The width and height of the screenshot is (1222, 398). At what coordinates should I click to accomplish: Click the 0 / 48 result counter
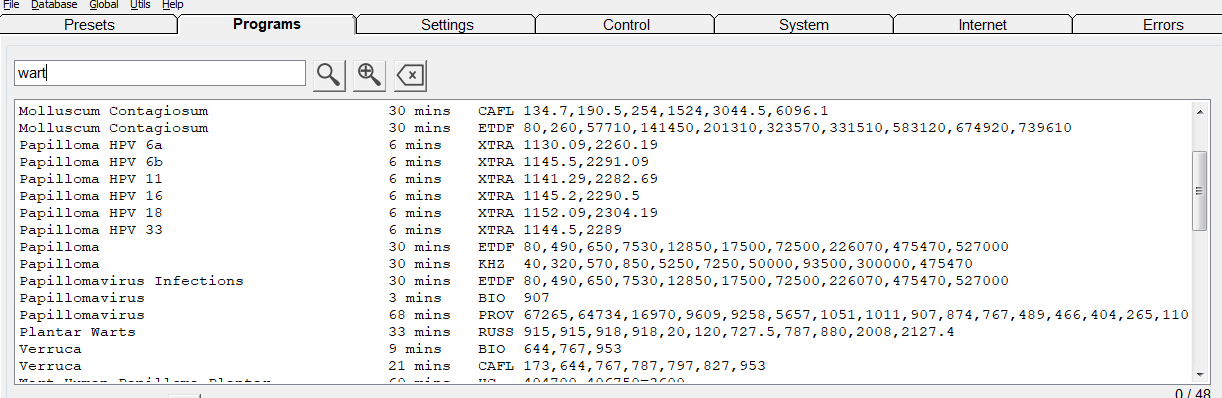pyautogui.click(x=1194, y=392)
